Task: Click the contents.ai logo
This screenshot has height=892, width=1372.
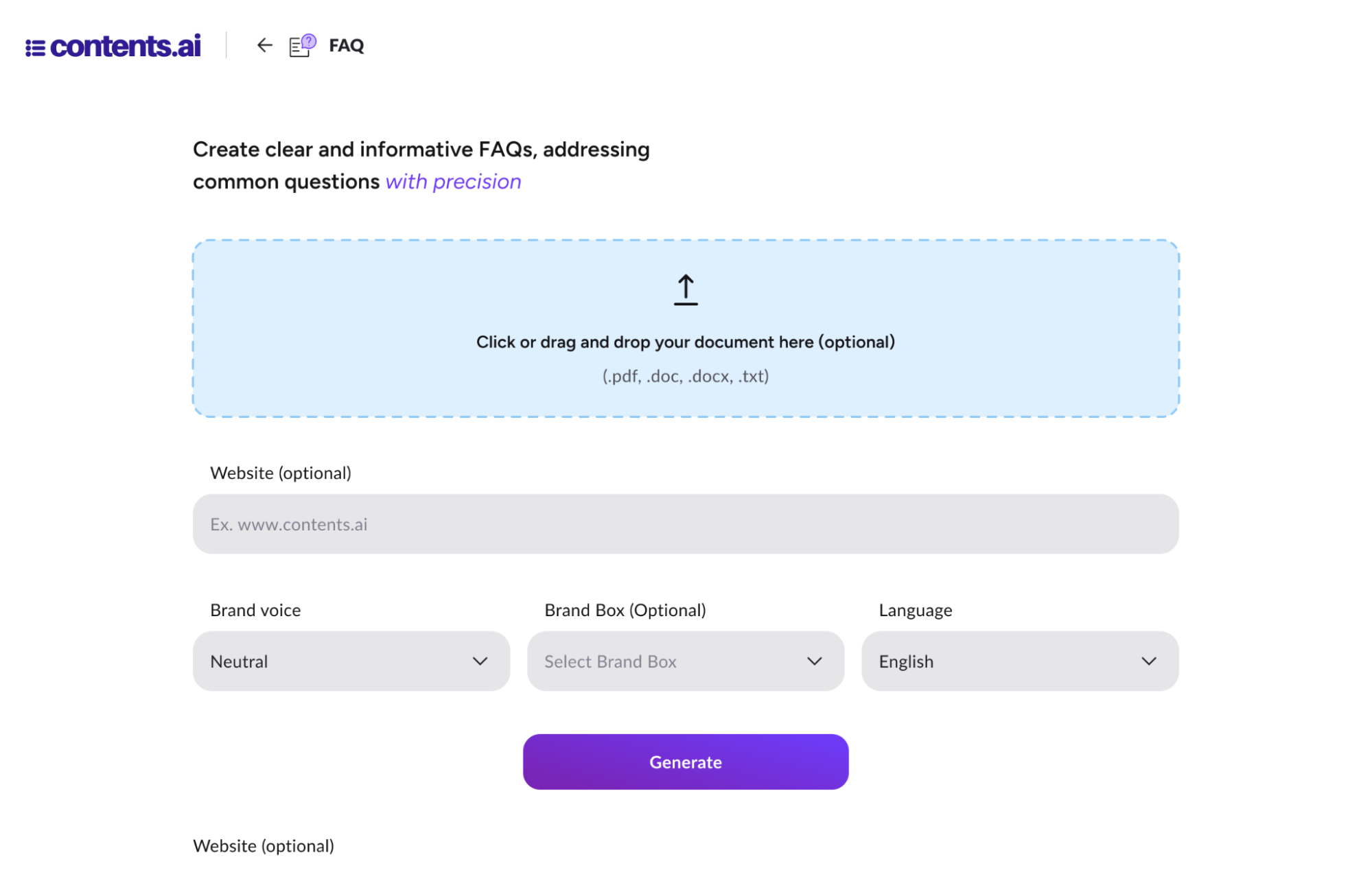Action: point(113,46)
